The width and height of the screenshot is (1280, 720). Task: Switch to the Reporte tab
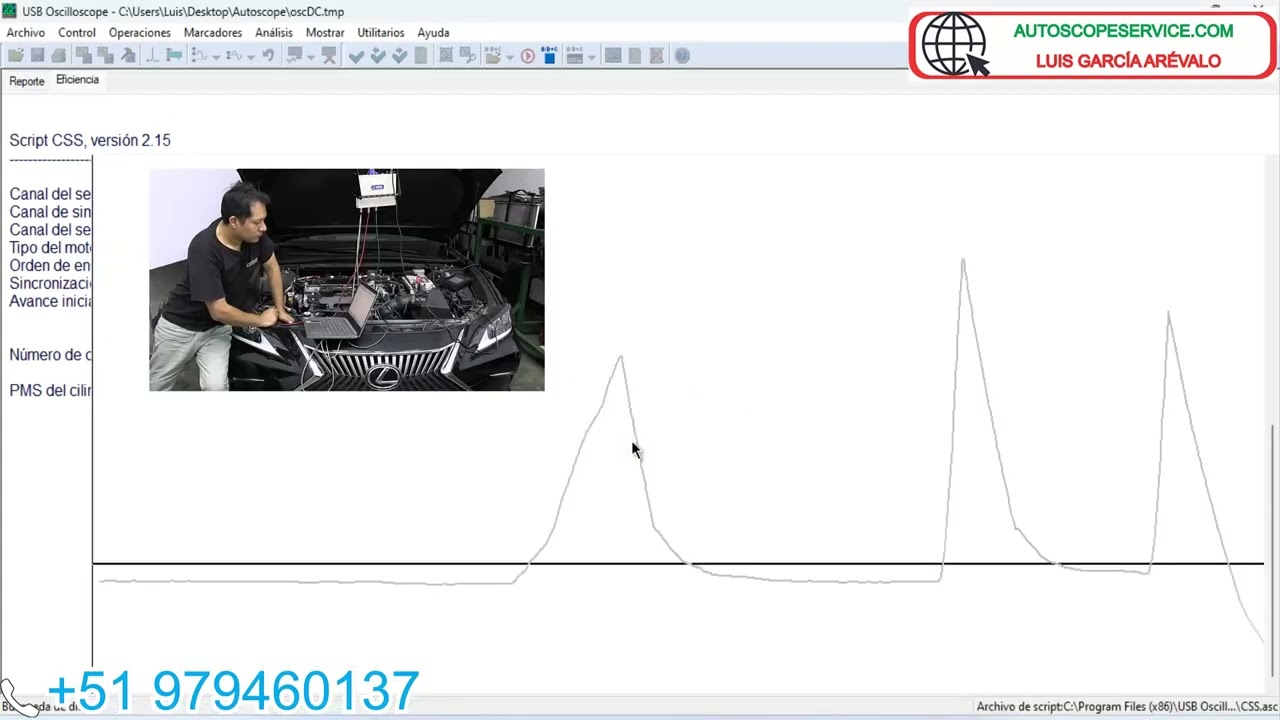click(27, 81)
